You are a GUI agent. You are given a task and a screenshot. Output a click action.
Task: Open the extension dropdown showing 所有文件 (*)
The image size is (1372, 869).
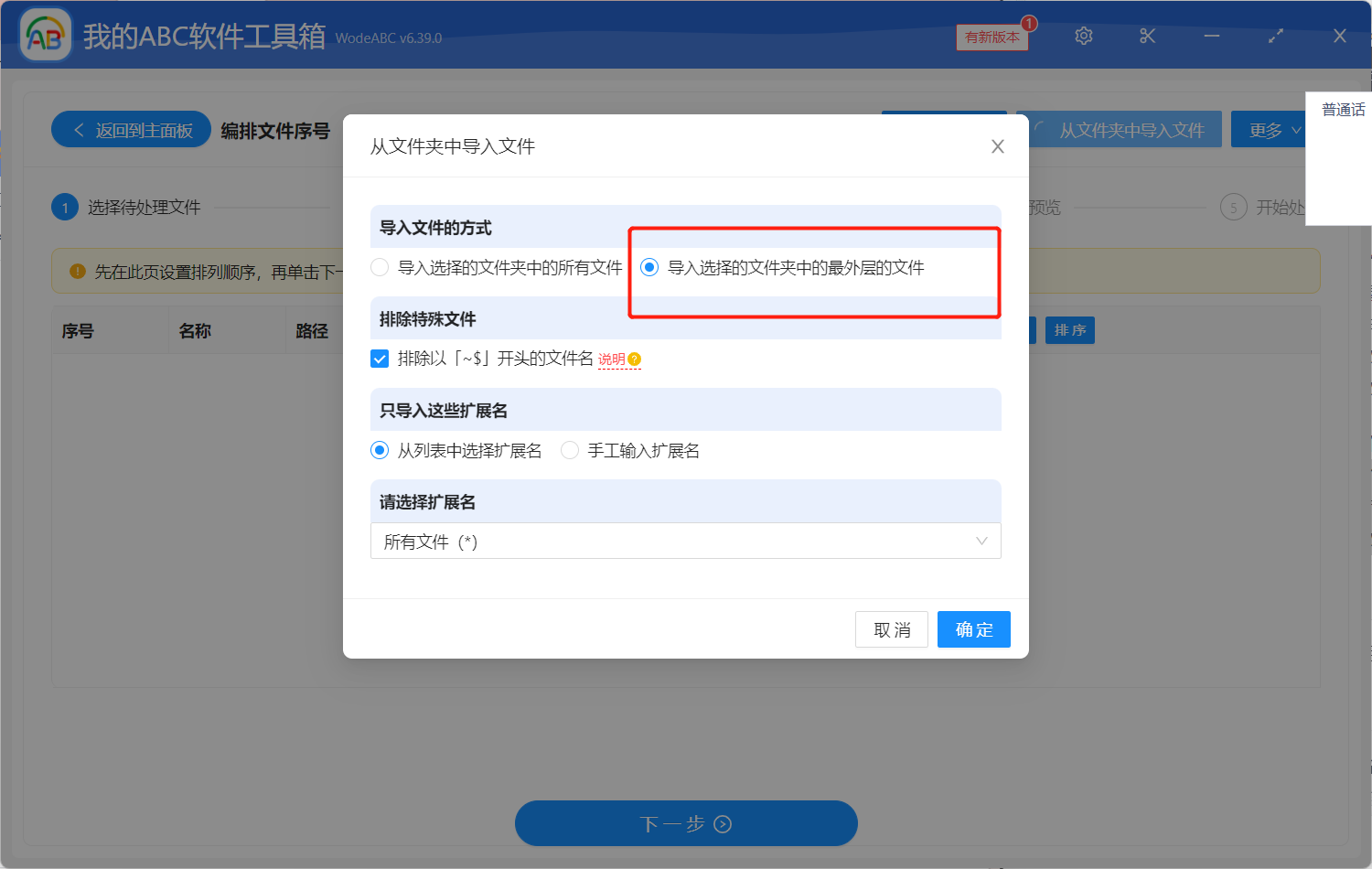coord(686,541)
